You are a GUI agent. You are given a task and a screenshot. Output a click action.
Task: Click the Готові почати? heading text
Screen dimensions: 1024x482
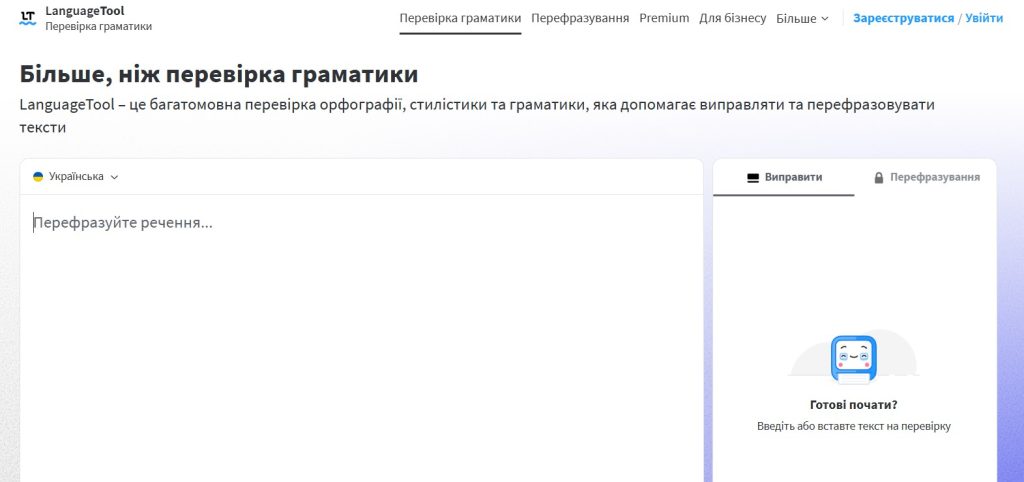point(853,405)
